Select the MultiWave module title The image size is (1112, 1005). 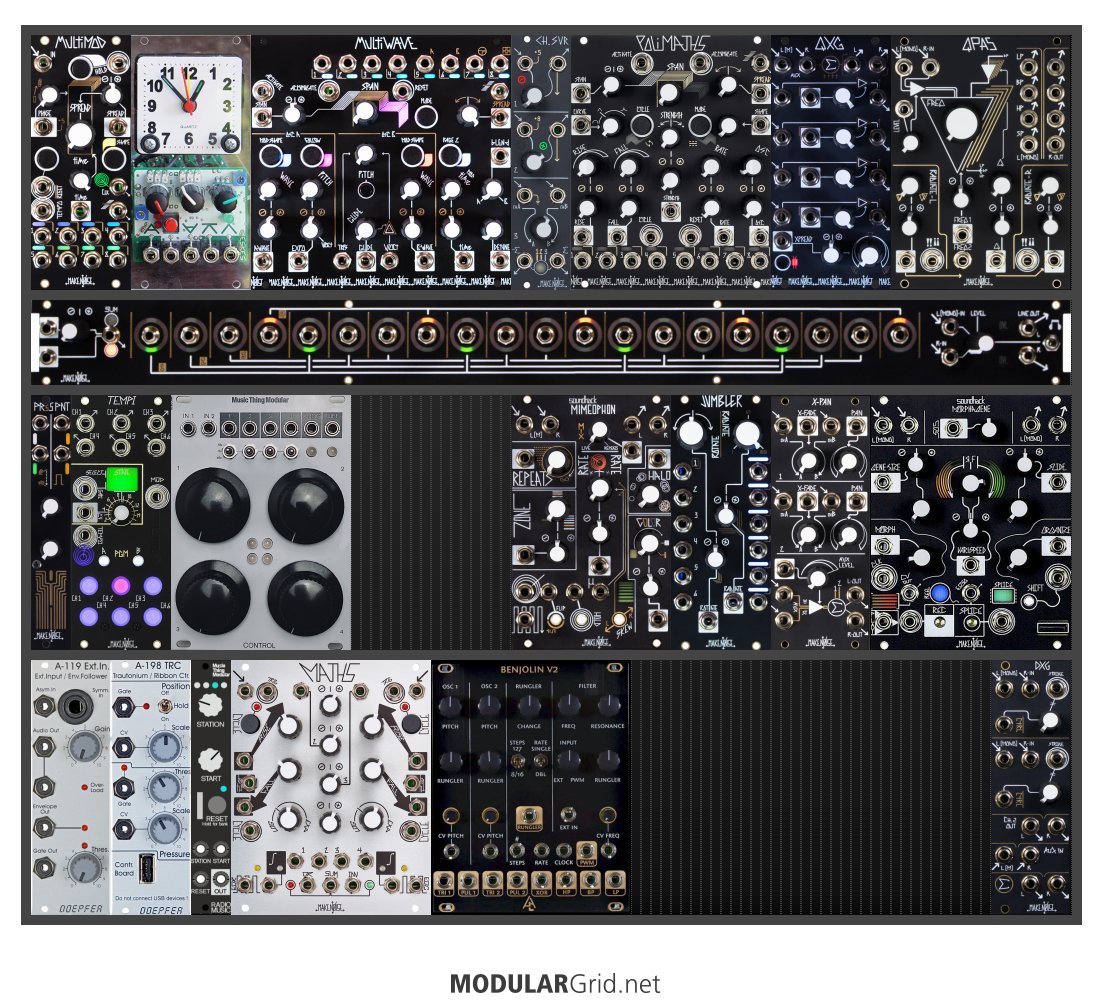[385, 43]
